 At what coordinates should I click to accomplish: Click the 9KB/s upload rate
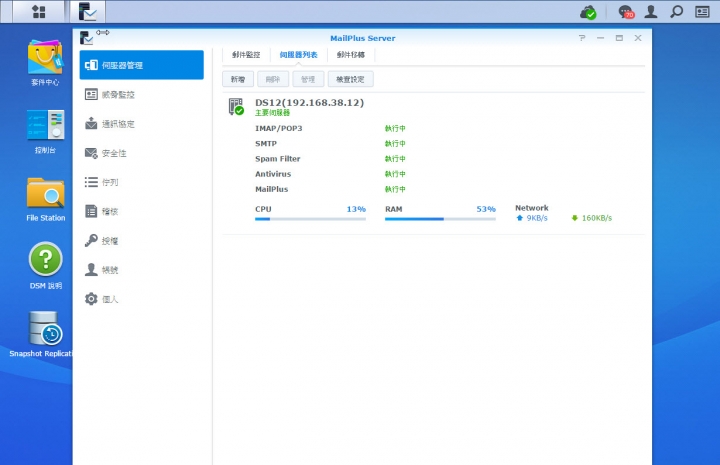(537, 218)
